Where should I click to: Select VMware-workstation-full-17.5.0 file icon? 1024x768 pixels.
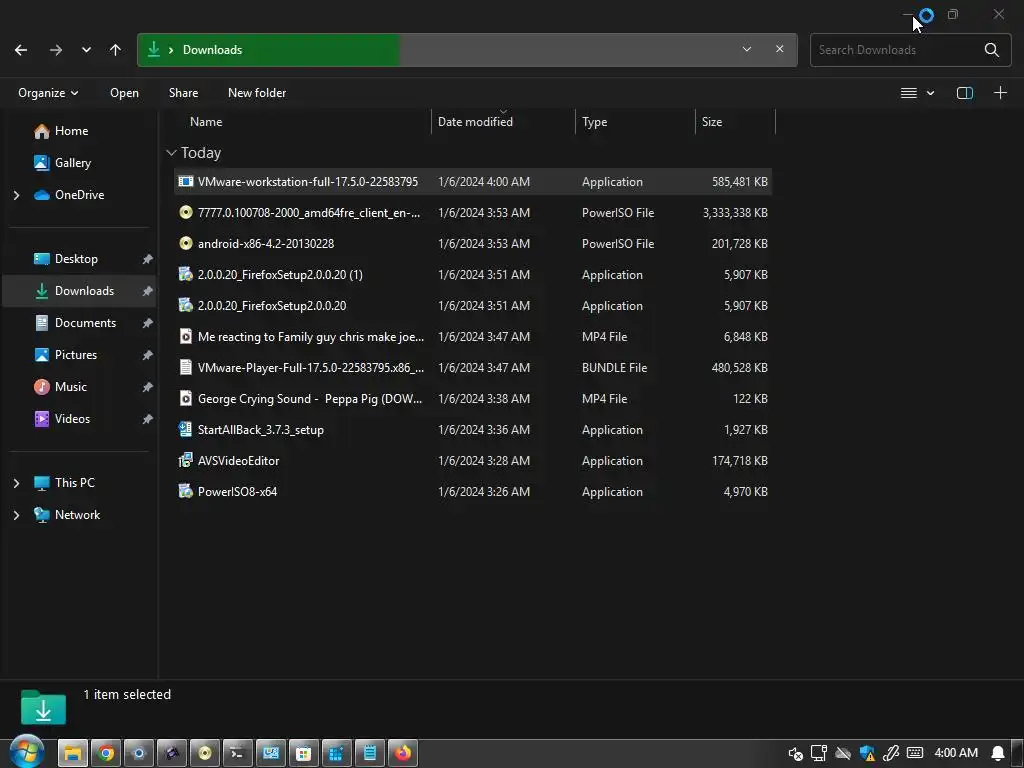tap(185, 182)
